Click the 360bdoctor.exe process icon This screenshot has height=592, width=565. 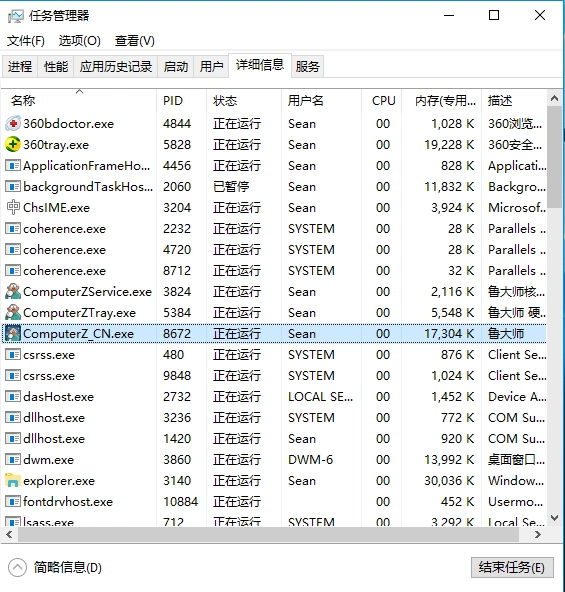(x=13, y=123)
